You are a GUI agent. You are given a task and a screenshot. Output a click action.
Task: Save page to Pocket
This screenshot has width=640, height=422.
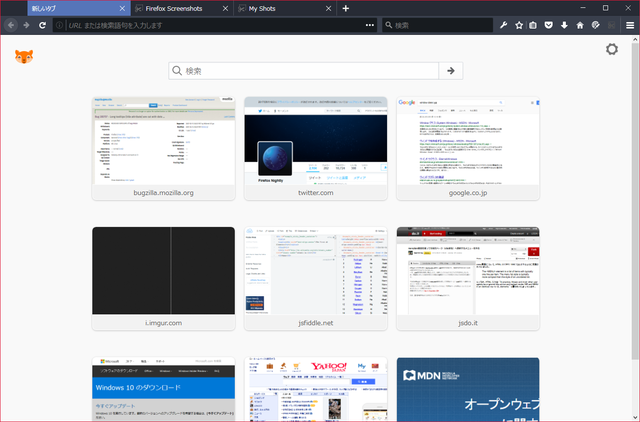[x=549, y=25]
